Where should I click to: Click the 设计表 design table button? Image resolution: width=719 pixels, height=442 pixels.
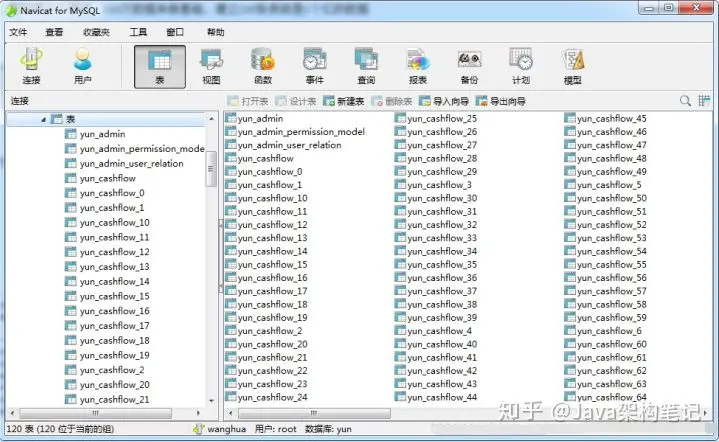point(296,101)
